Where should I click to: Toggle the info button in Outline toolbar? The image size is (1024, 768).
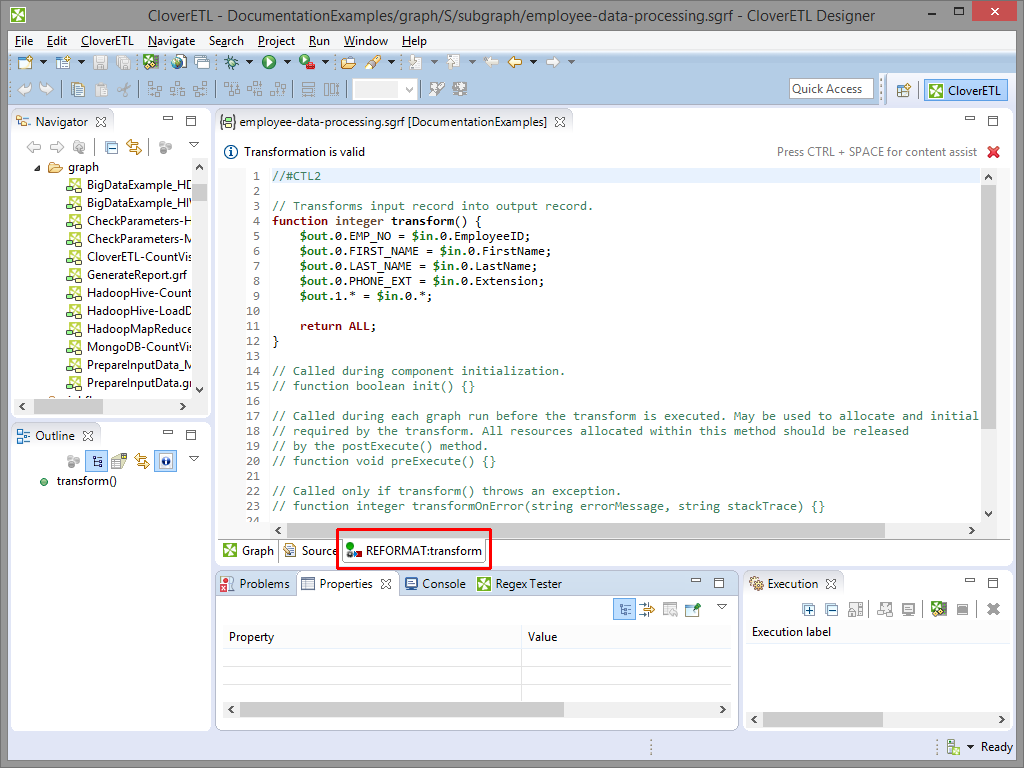[x=165, y=461]
